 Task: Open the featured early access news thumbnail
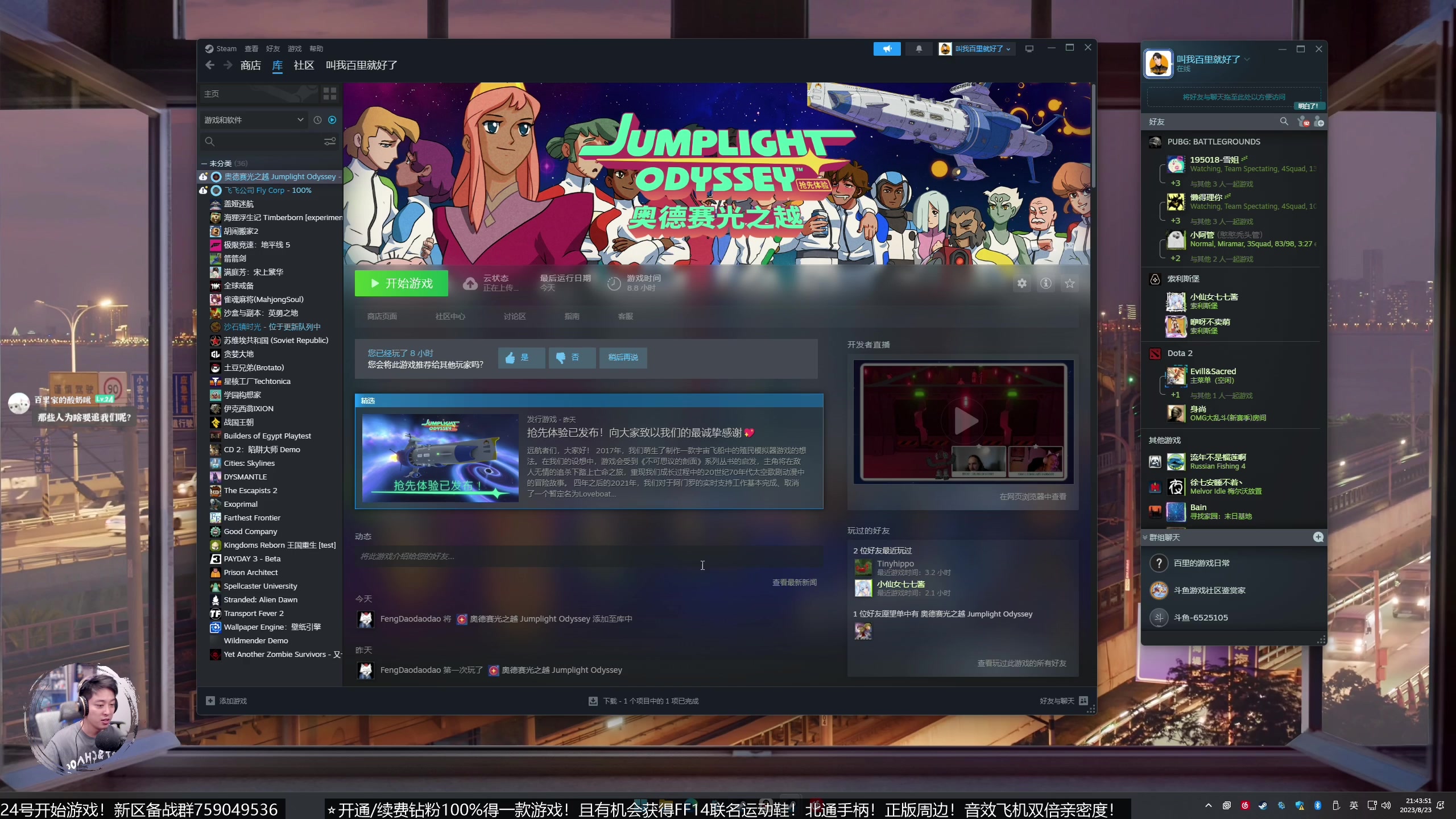(440, 458)
